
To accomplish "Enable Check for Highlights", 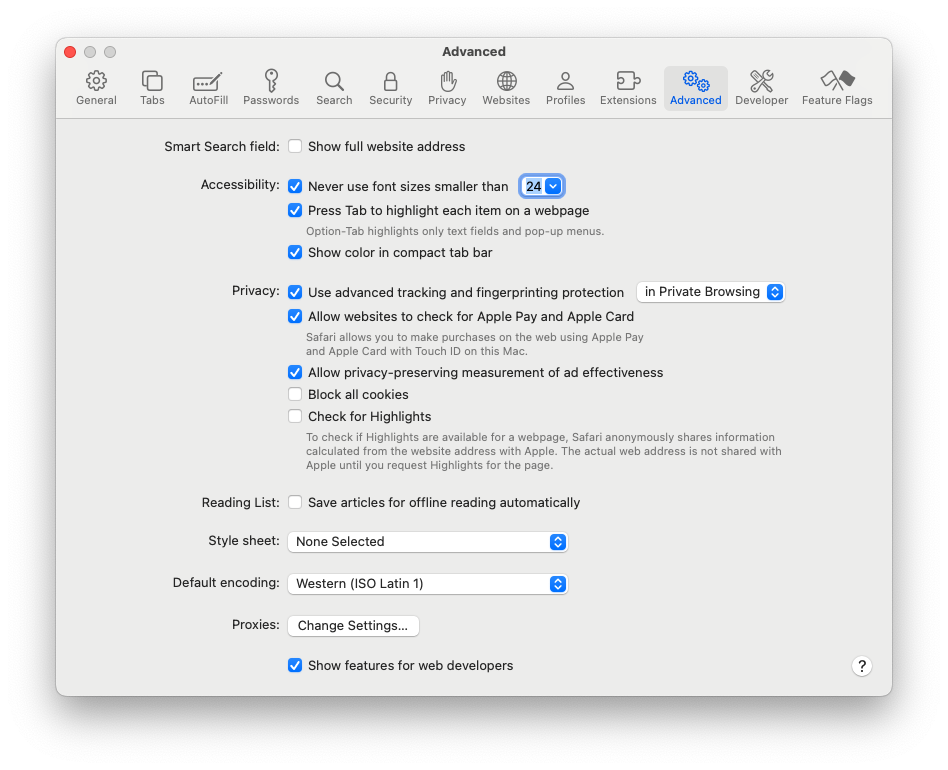I will [x=295, y=416].
